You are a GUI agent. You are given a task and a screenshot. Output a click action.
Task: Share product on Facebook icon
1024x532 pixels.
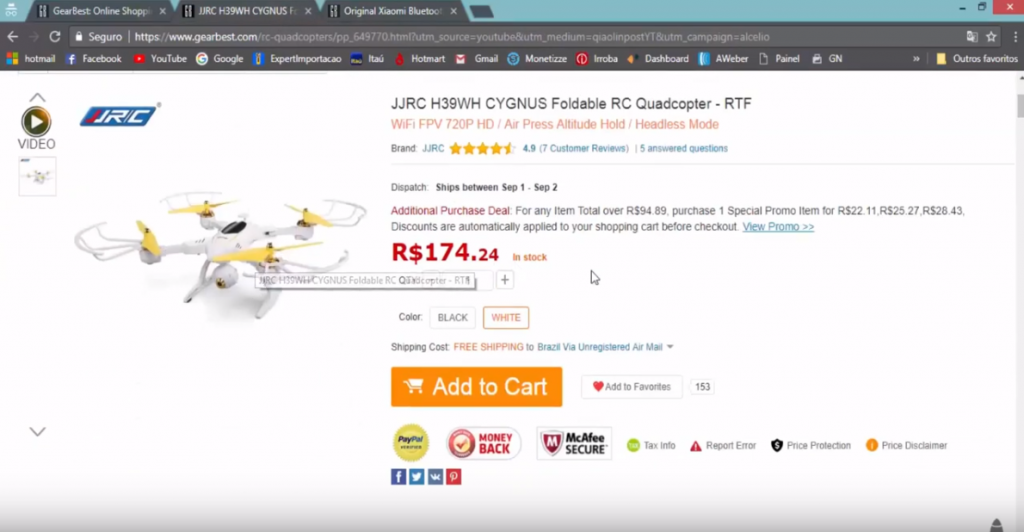(x=398, y=477)
